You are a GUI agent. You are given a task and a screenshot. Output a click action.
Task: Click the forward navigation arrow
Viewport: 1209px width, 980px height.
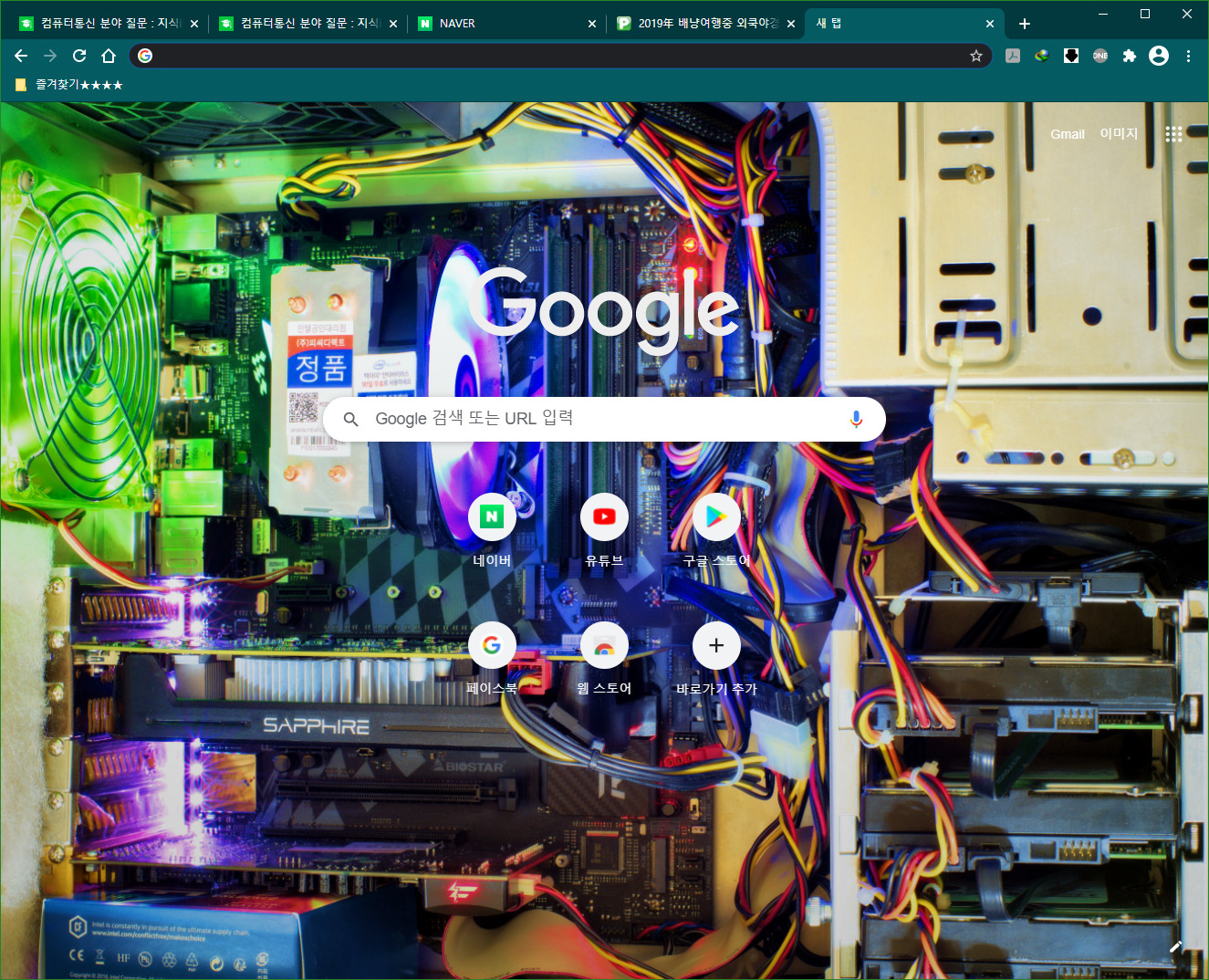point(50,56)
